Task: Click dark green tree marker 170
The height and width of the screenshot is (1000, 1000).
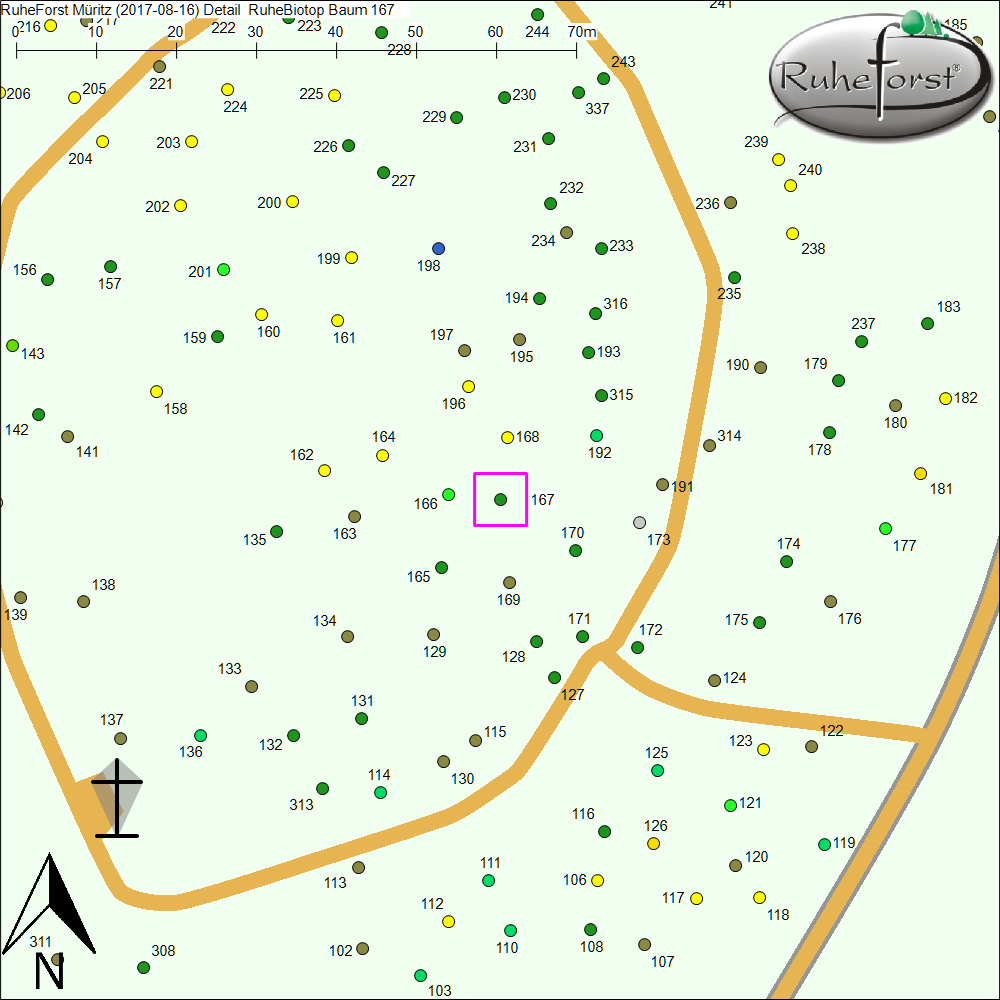Action: click(x=575, y=550)
